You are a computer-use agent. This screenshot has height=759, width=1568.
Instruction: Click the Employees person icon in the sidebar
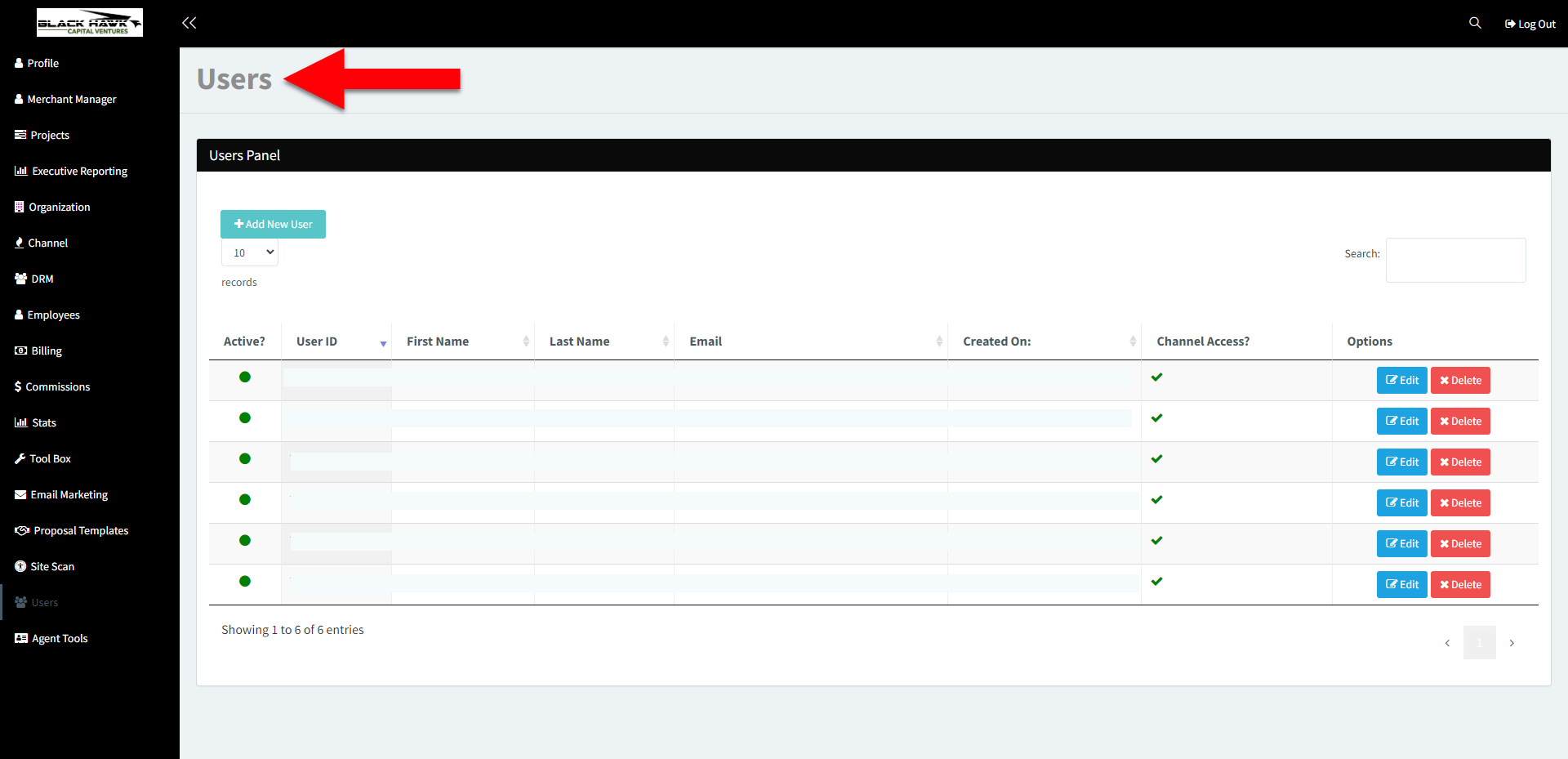tap(19, 315)
